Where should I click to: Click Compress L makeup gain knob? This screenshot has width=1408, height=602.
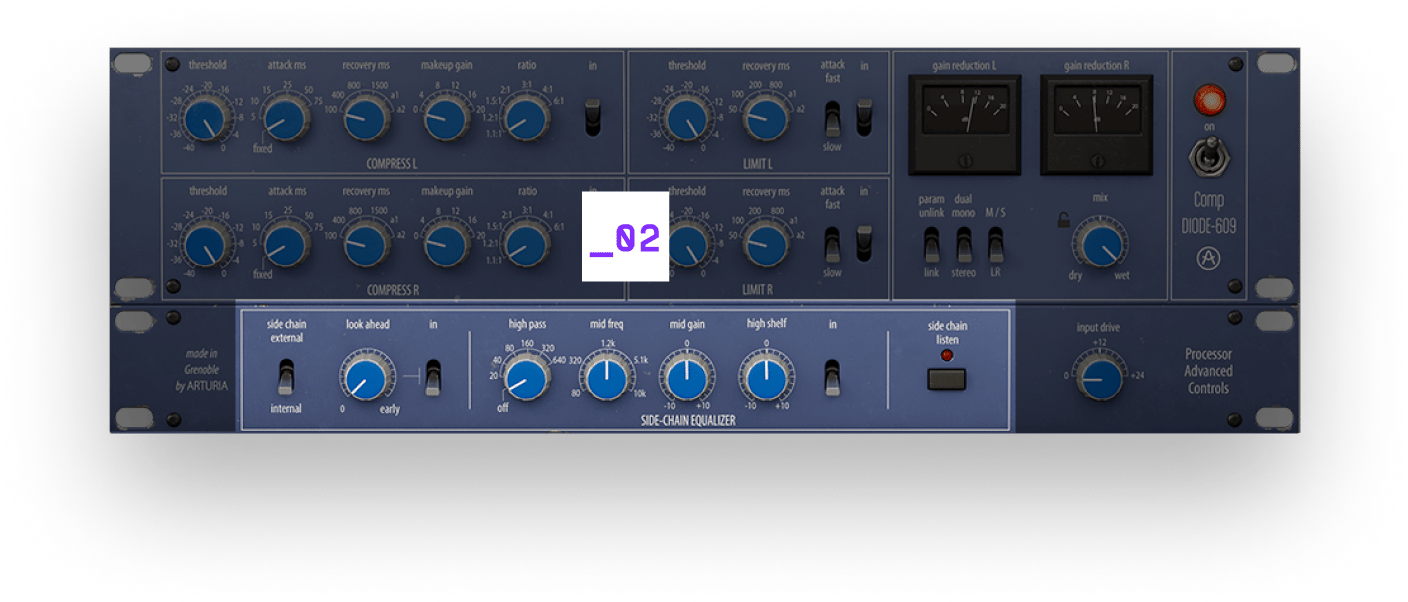click(446, 118)
